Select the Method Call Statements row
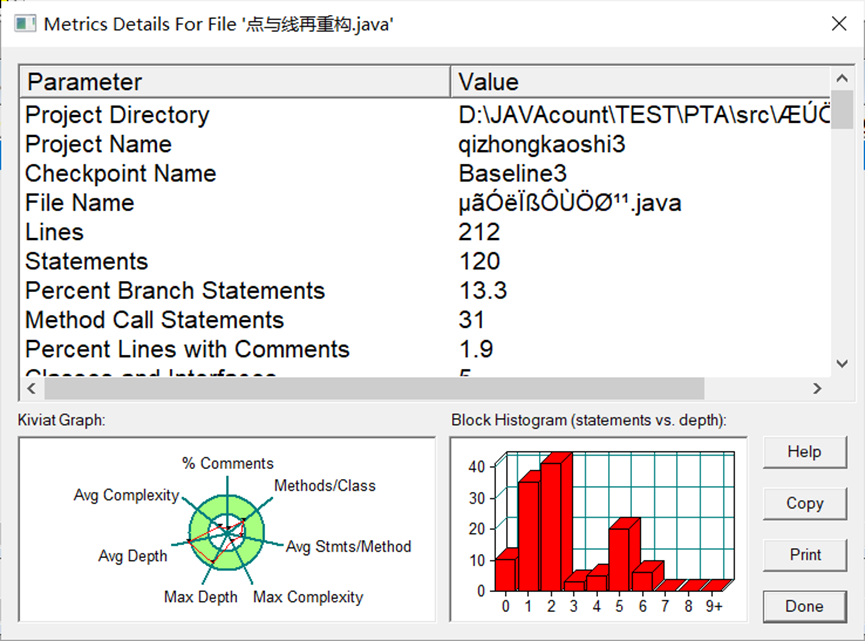 tap(425, 319)
